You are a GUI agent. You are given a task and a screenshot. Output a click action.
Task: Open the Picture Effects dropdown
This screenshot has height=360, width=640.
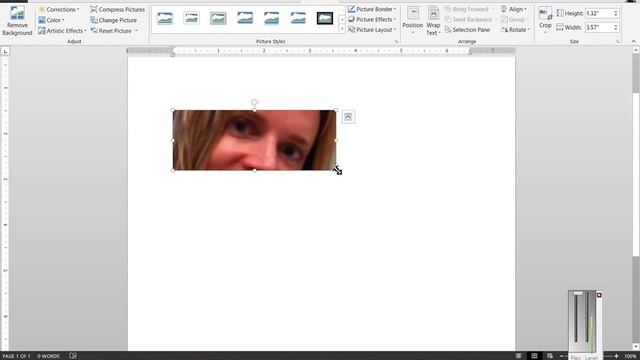[x=372, y=19]
